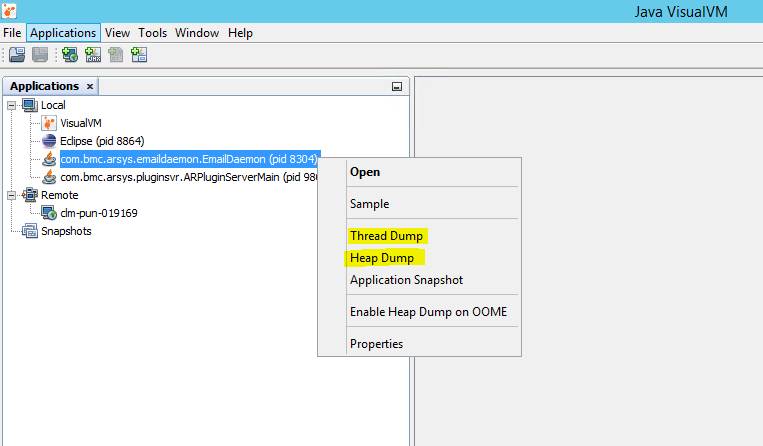Select the Remote tree label
Screen dimensions: 763x446
(59, 195)
